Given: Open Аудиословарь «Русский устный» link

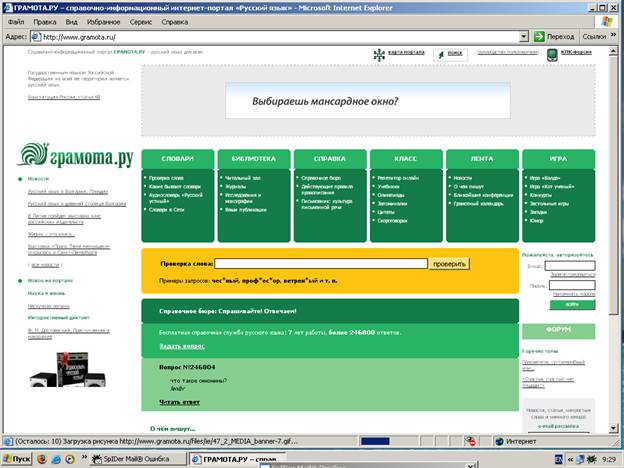Looking at the screenshot, I should (176, 198).
